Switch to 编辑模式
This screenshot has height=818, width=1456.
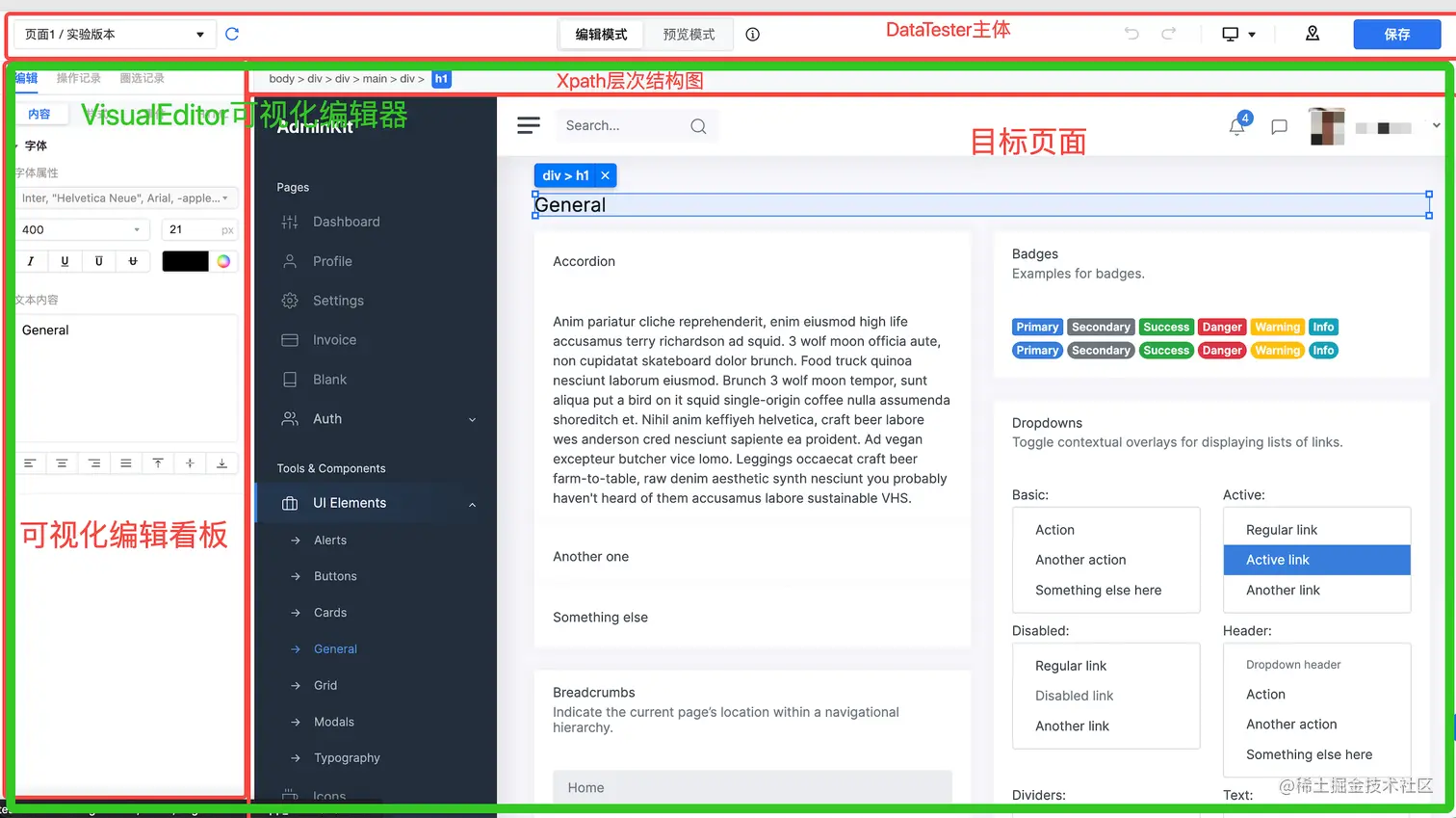pos(601,35)
